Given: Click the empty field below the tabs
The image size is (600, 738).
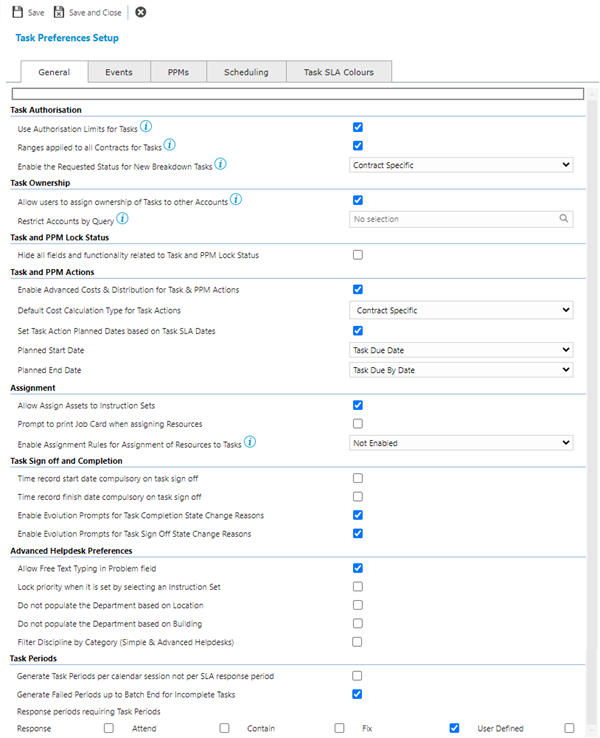Looking at the screenshot, I should click(296, 95).
